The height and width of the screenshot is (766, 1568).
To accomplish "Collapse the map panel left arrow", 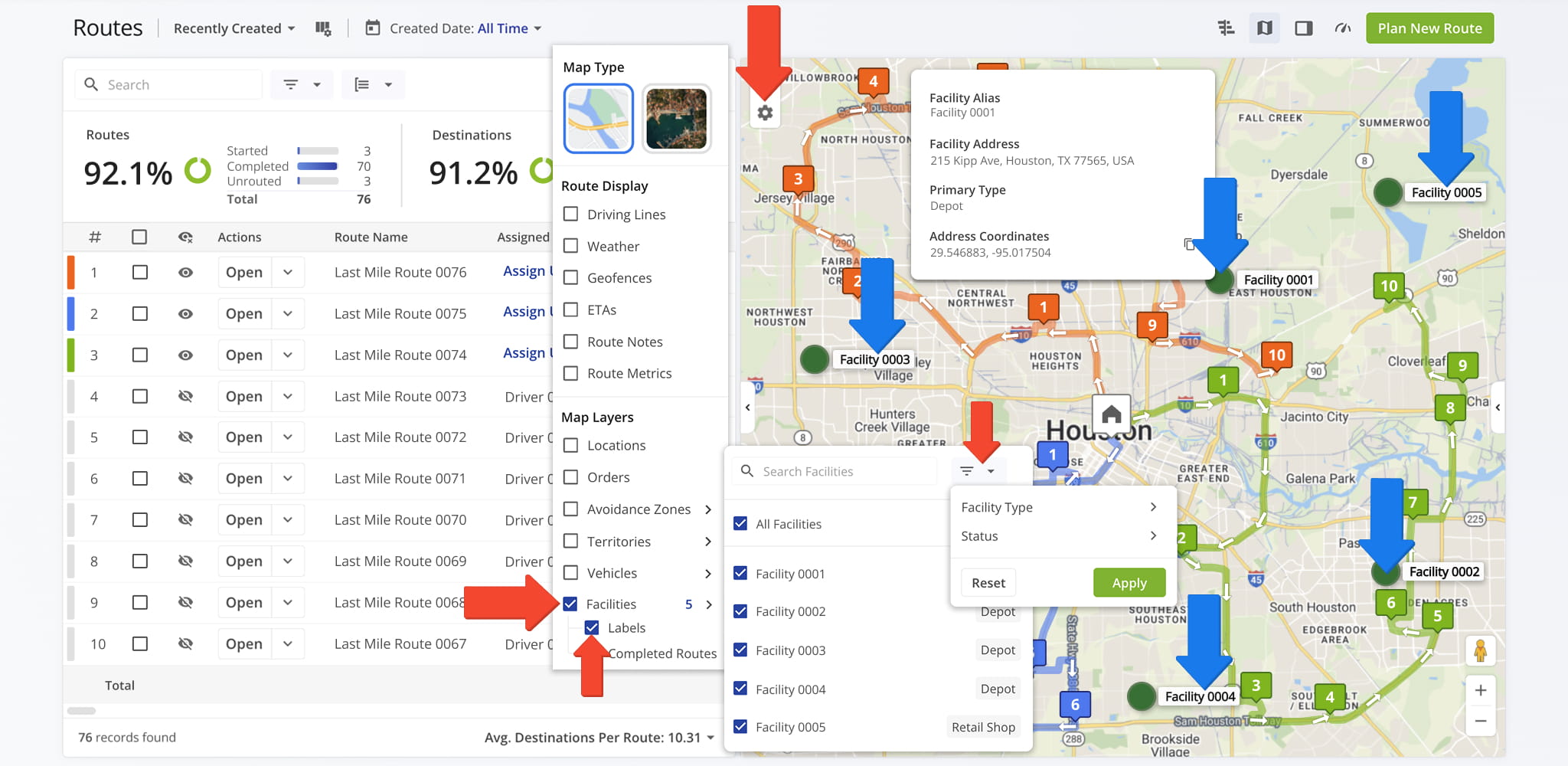I will 748,408.
